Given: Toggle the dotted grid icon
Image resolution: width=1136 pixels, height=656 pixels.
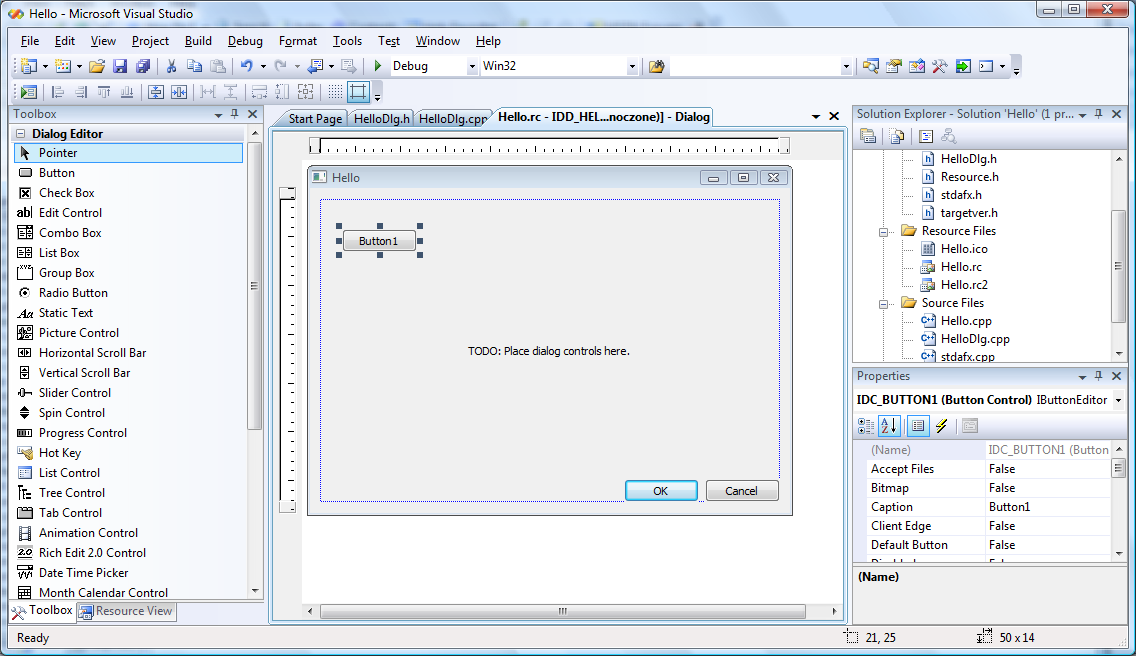Looking at the screenshot, I should pyautogui.click(x=335, y=92).
